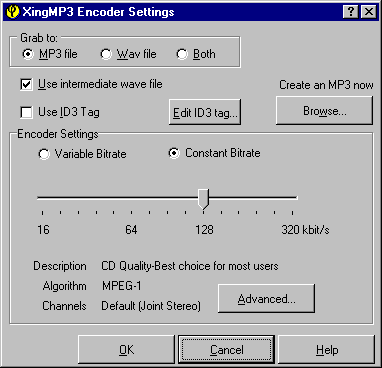
Task: Click the XingMP3 app icon in title bar
Action: (x=13, y=12)
